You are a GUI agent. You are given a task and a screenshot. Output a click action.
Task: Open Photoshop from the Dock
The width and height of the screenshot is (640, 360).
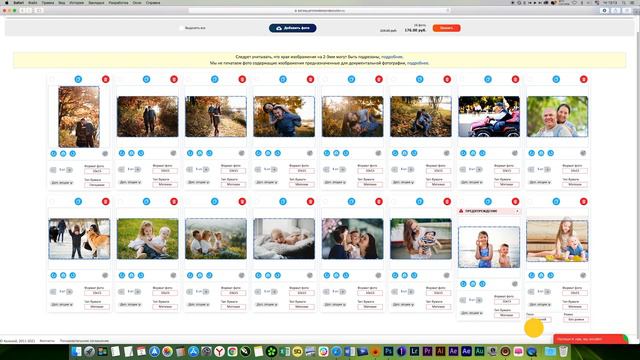(x=388, y=351)
